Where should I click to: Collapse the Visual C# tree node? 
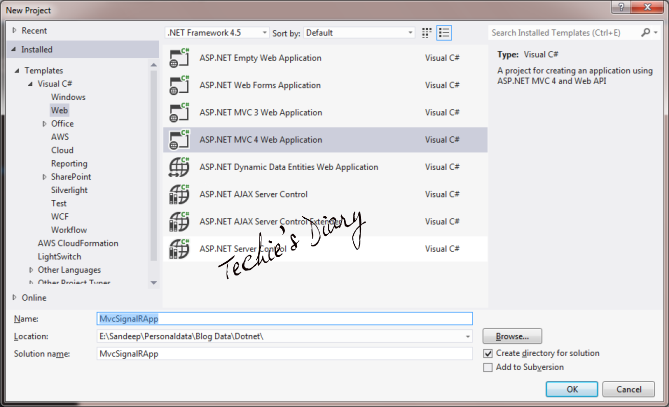click(30, 84)
